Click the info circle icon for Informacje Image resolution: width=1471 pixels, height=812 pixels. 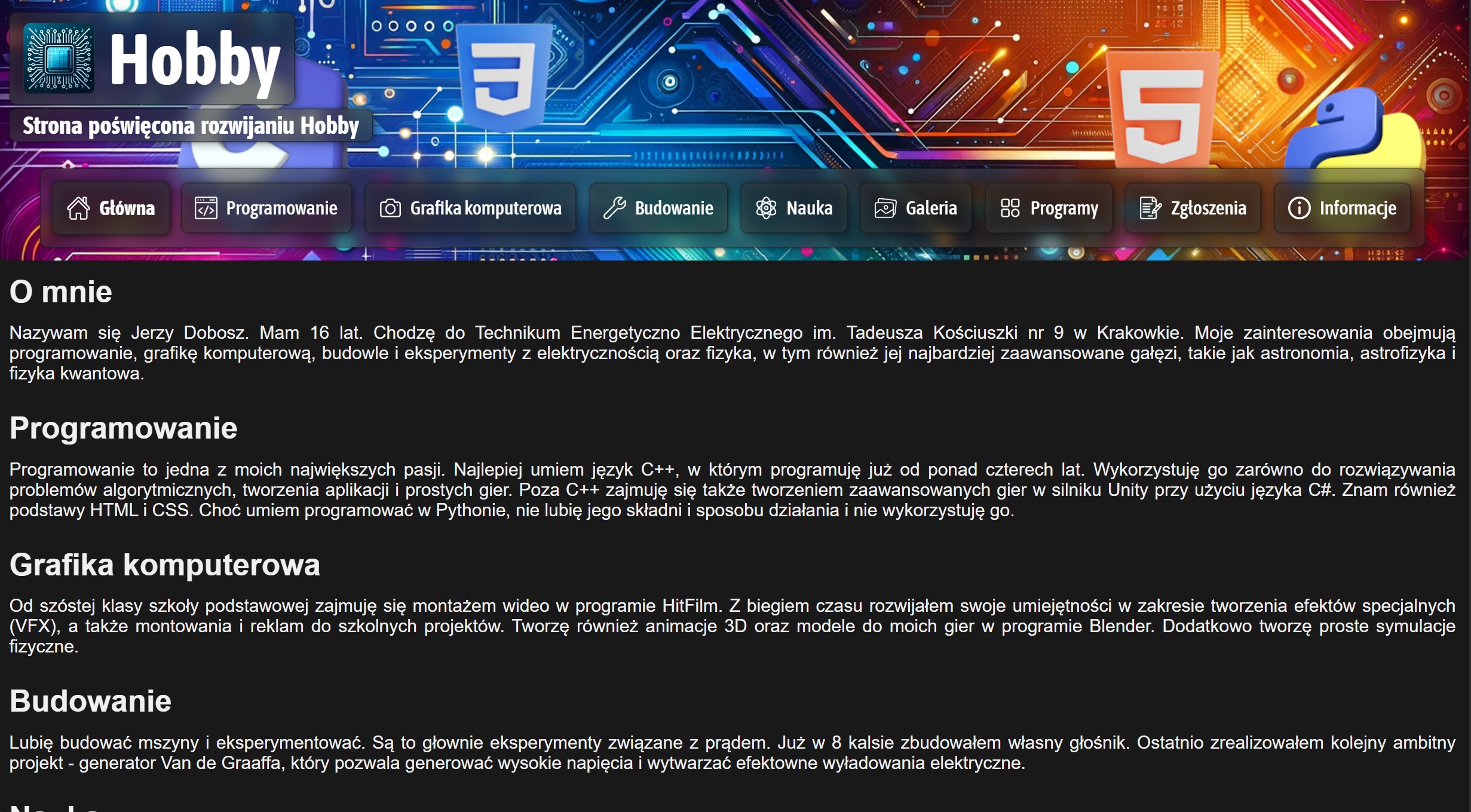1299,209
